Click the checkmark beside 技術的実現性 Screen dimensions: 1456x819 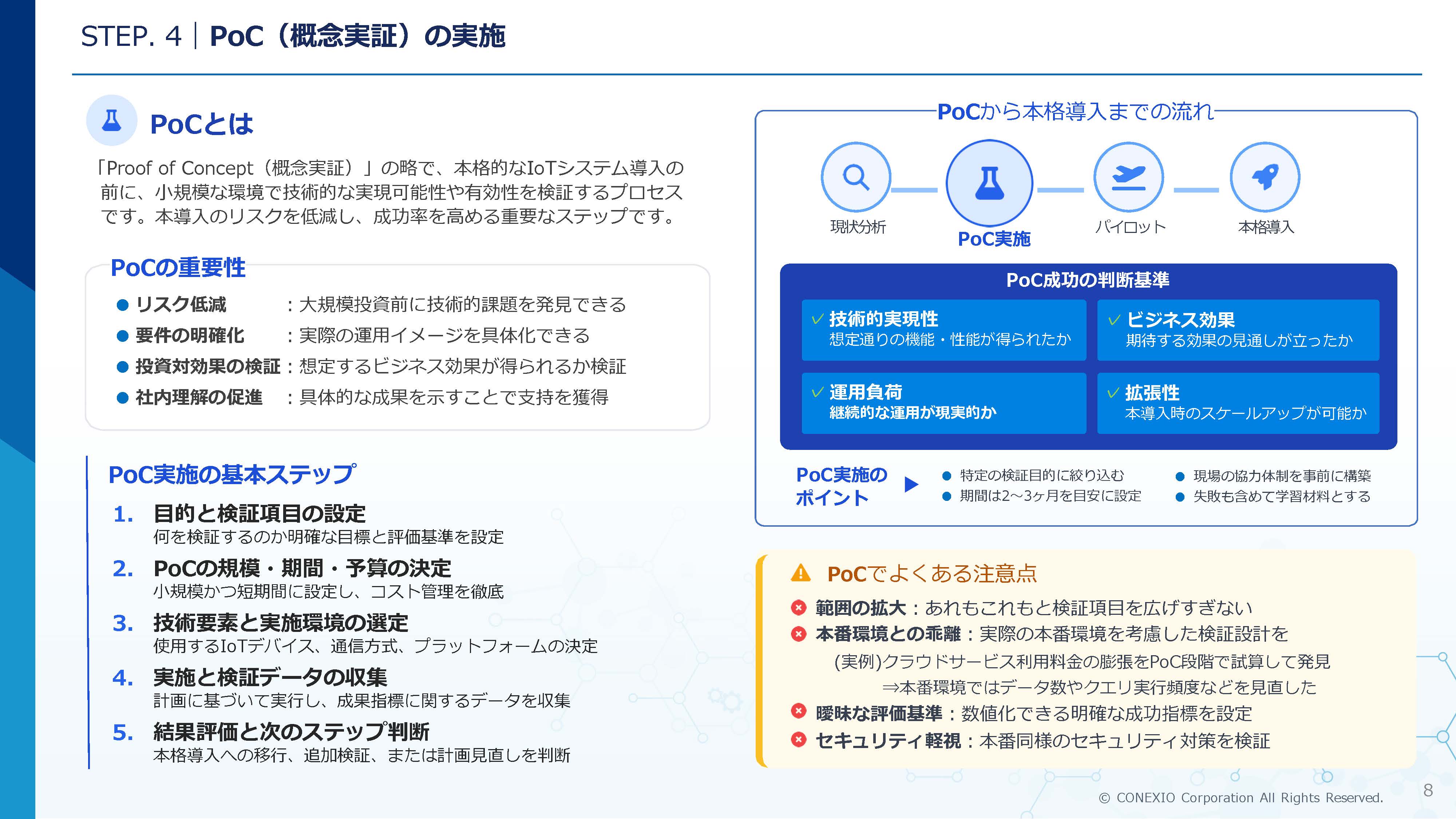click(x=817, y=319)
